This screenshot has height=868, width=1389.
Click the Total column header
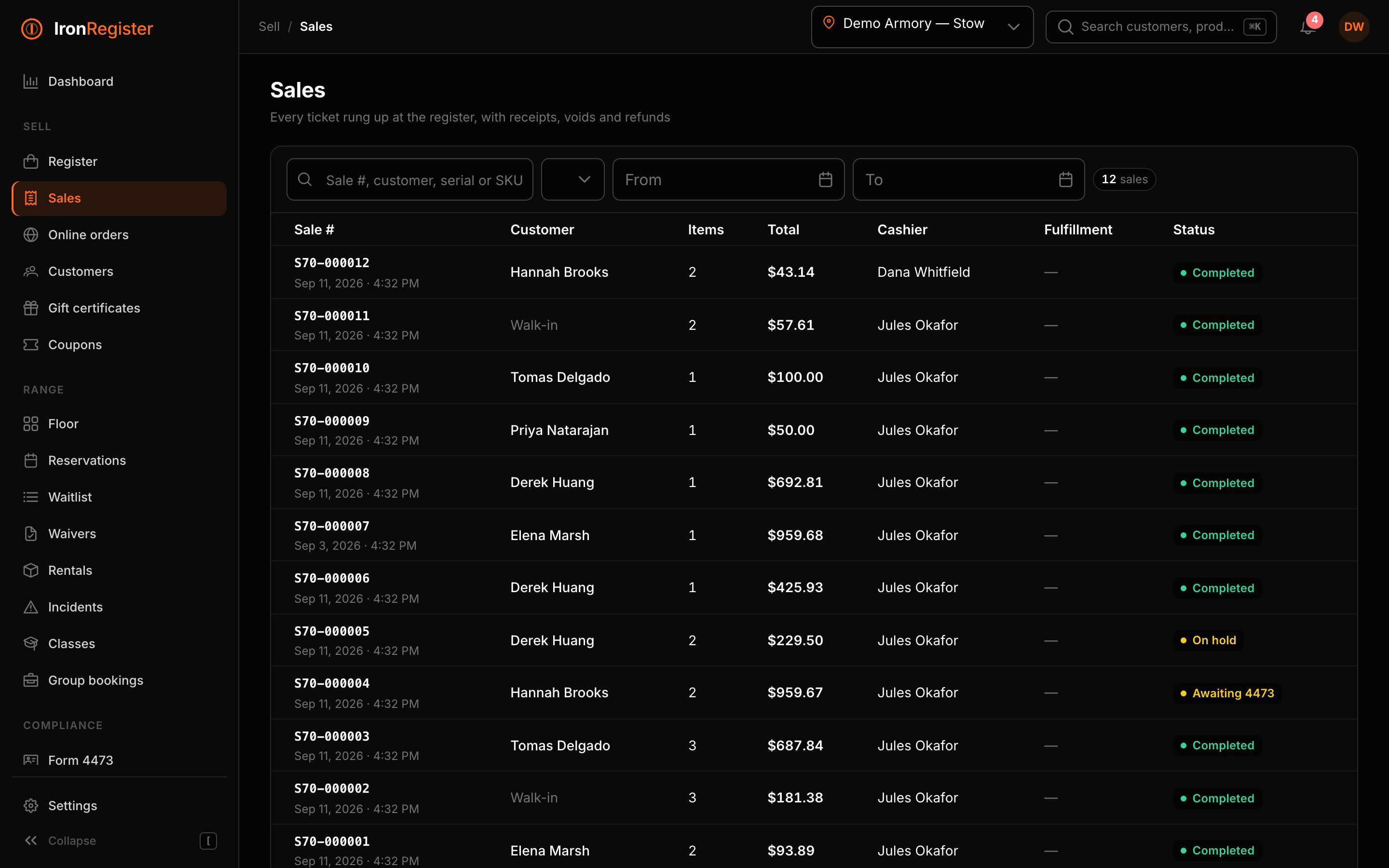(783, 230)
